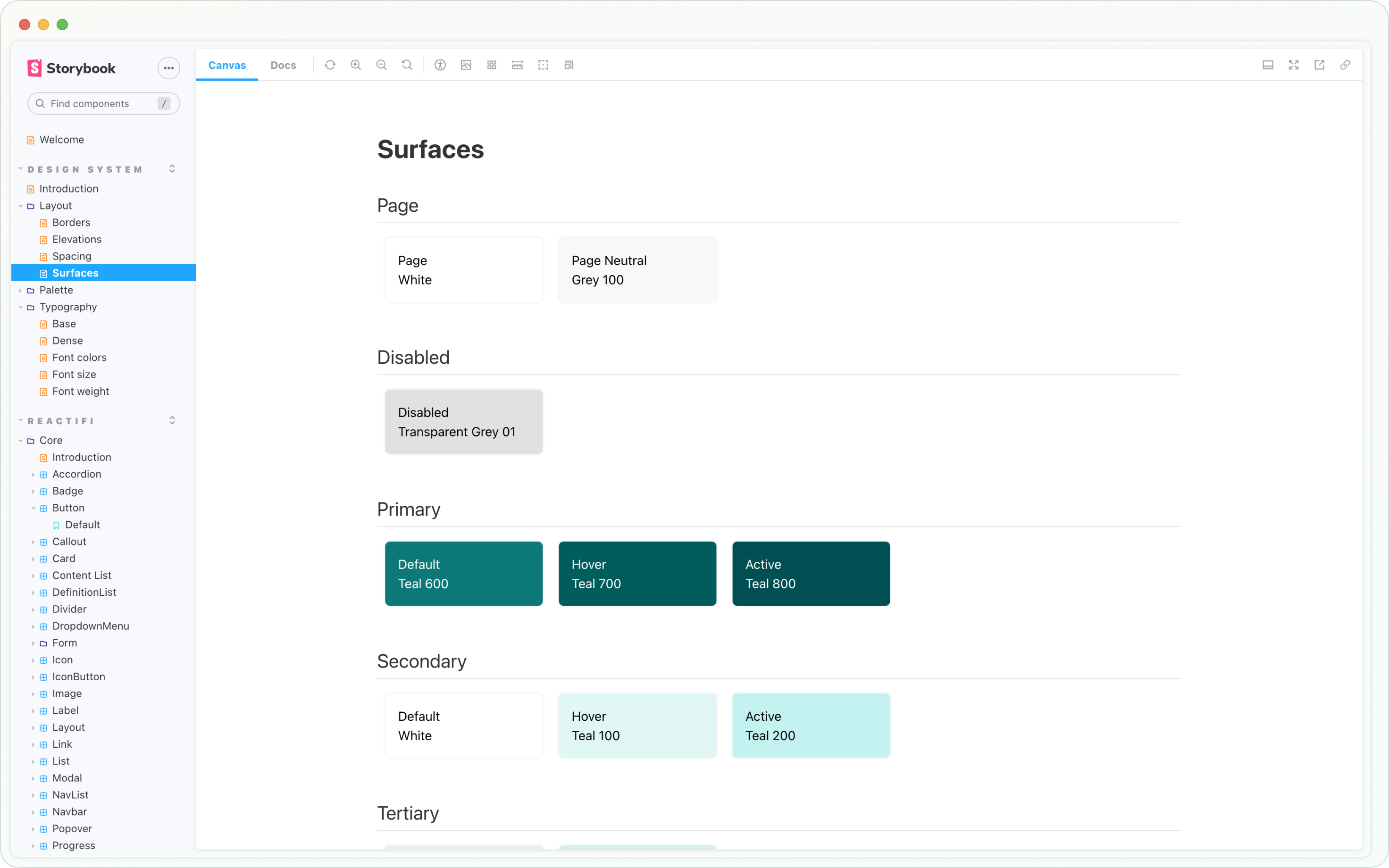The height and width of the screenshot is (868, 1389).
Task: Click the zoom in magnifier icon
Action: 356,65
